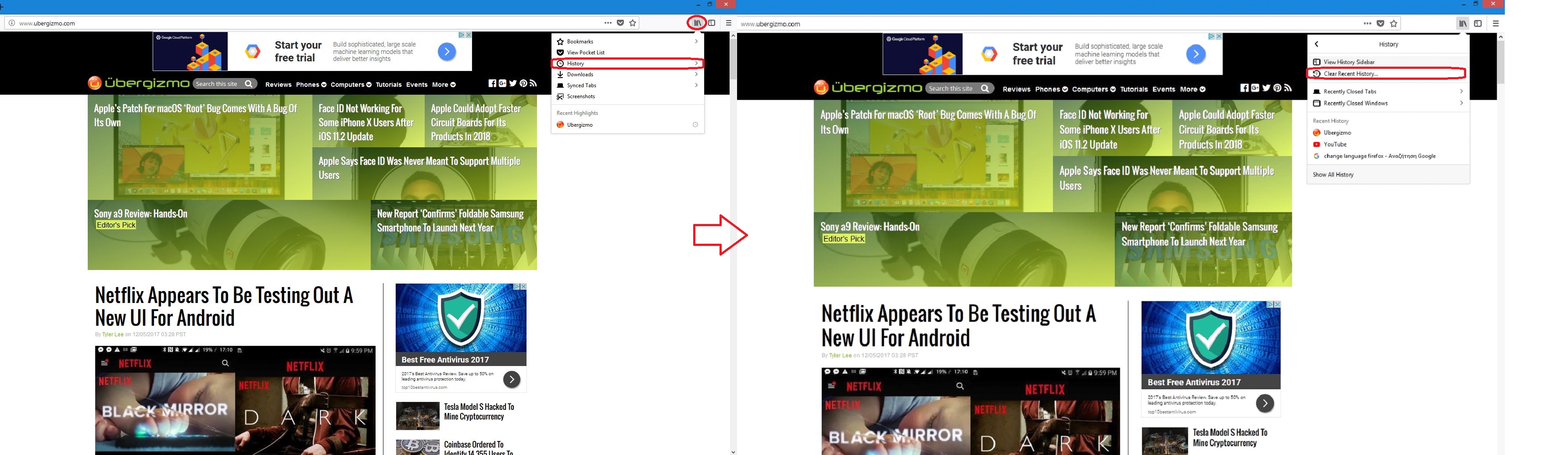Open Tesla Model S Hacked article, left page
Image resolution: width=1568 pixels, height=455 pixels.
tap(479, 412)
